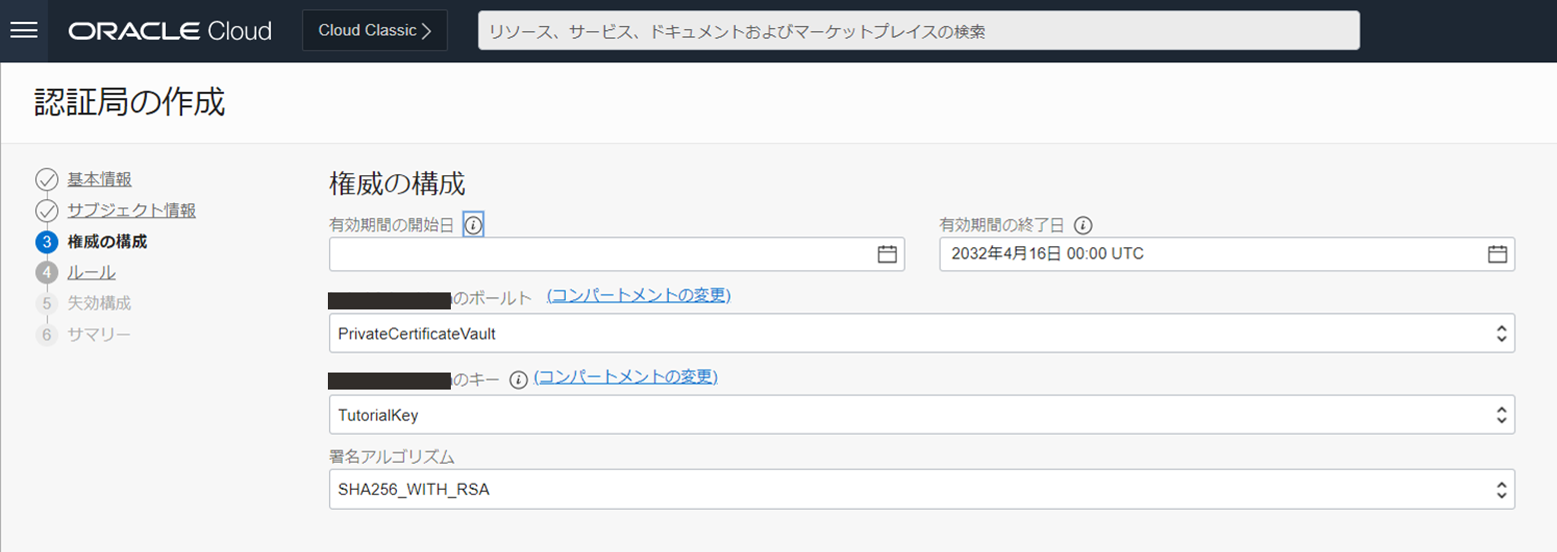This screenshot has width=1557, height=552.
Task: Expand the SHA256_WITH_RSA signature algorithm dropdown
Action: (x=1500, y=490)
